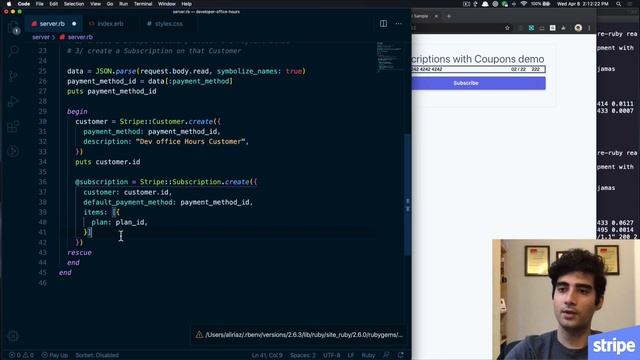Click the warning icon in the notification
Viewport: 640px width, 360px height.
[x=199, y=335]
